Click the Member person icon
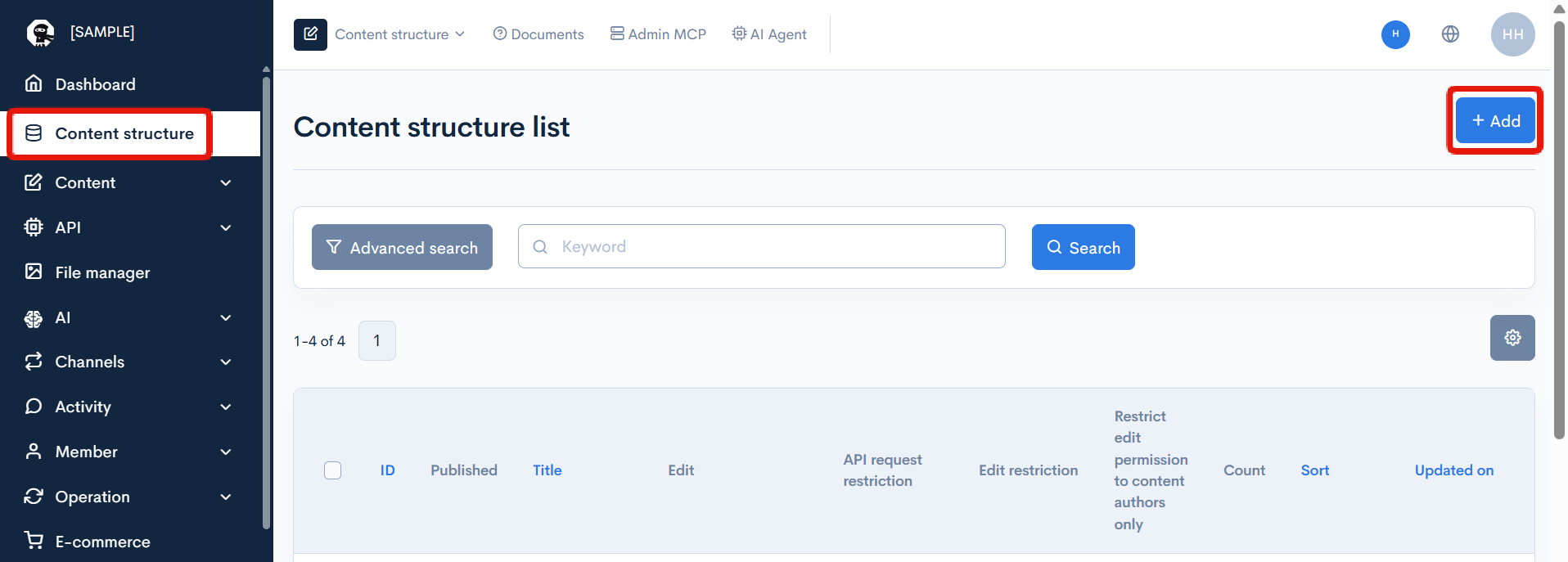 (34, 452)
